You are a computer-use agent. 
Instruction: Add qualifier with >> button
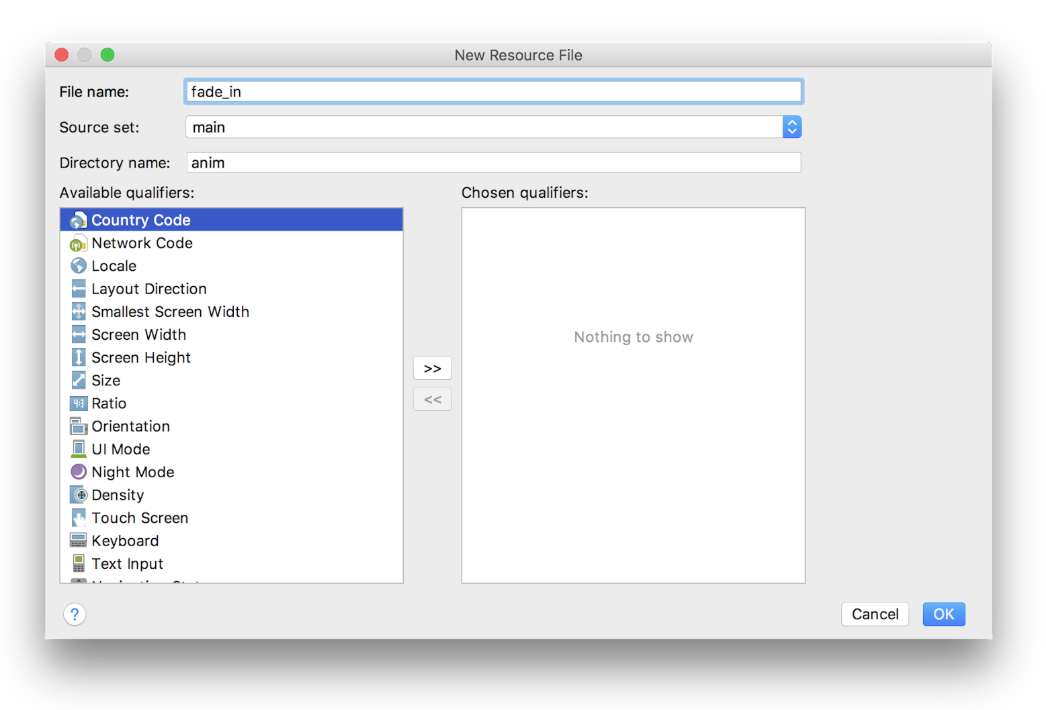[432, 368]
